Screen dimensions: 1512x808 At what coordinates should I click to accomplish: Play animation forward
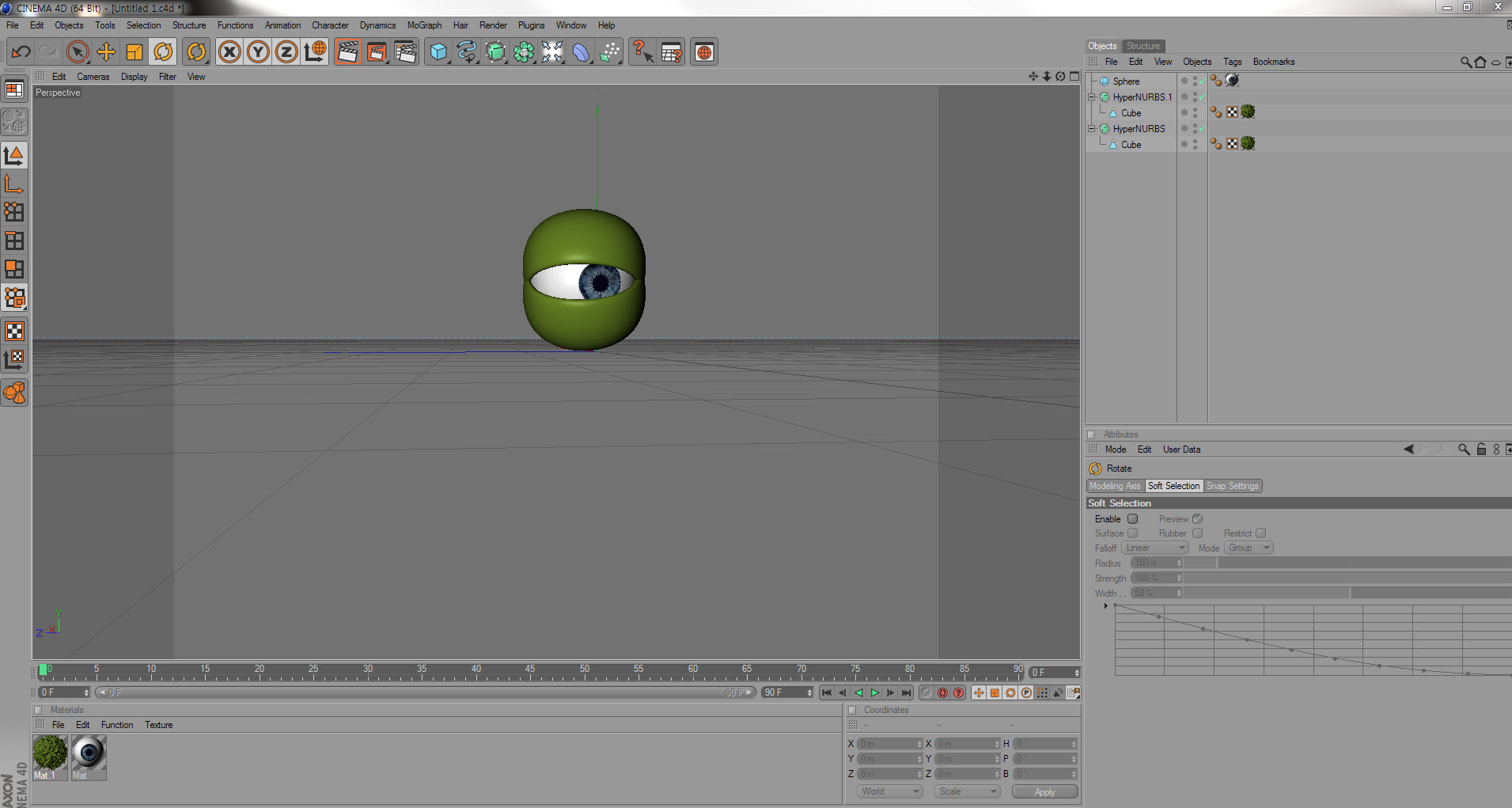click(874, 692)
